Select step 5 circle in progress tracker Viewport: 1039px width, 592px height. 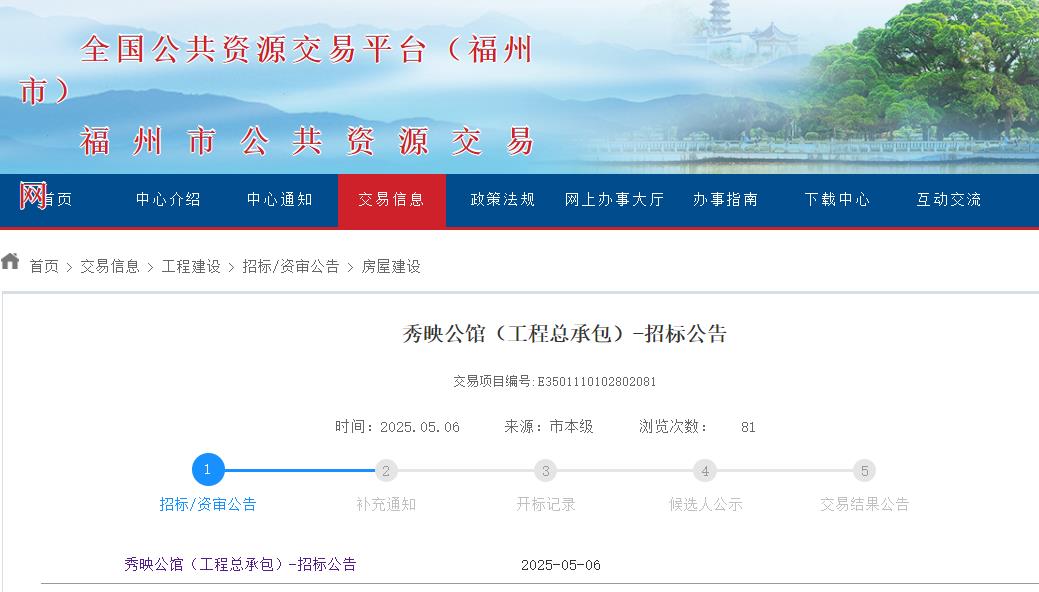865,471
